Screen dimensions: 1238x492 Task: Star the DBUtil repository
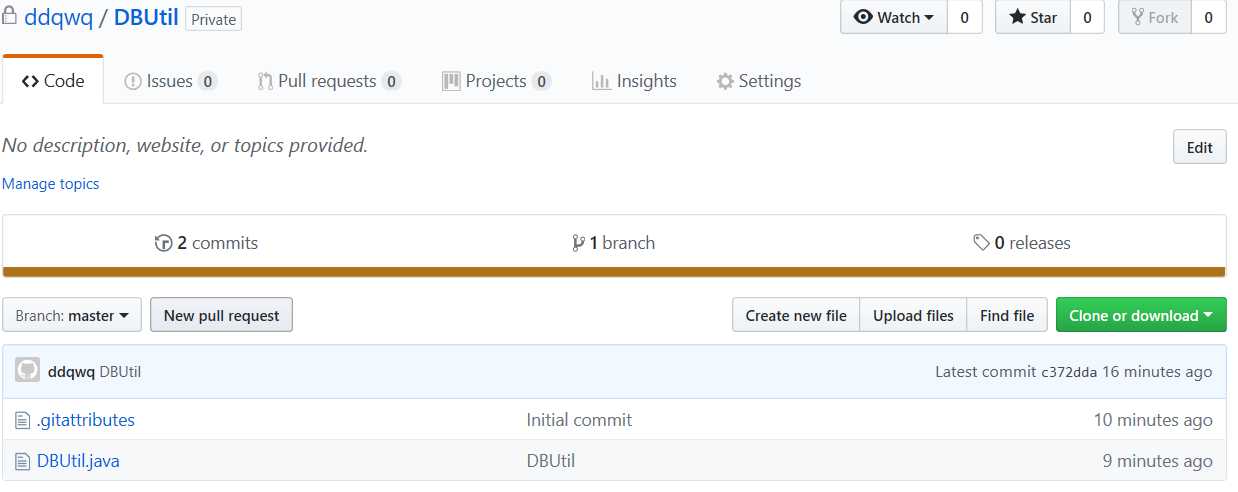[1033, 17]
